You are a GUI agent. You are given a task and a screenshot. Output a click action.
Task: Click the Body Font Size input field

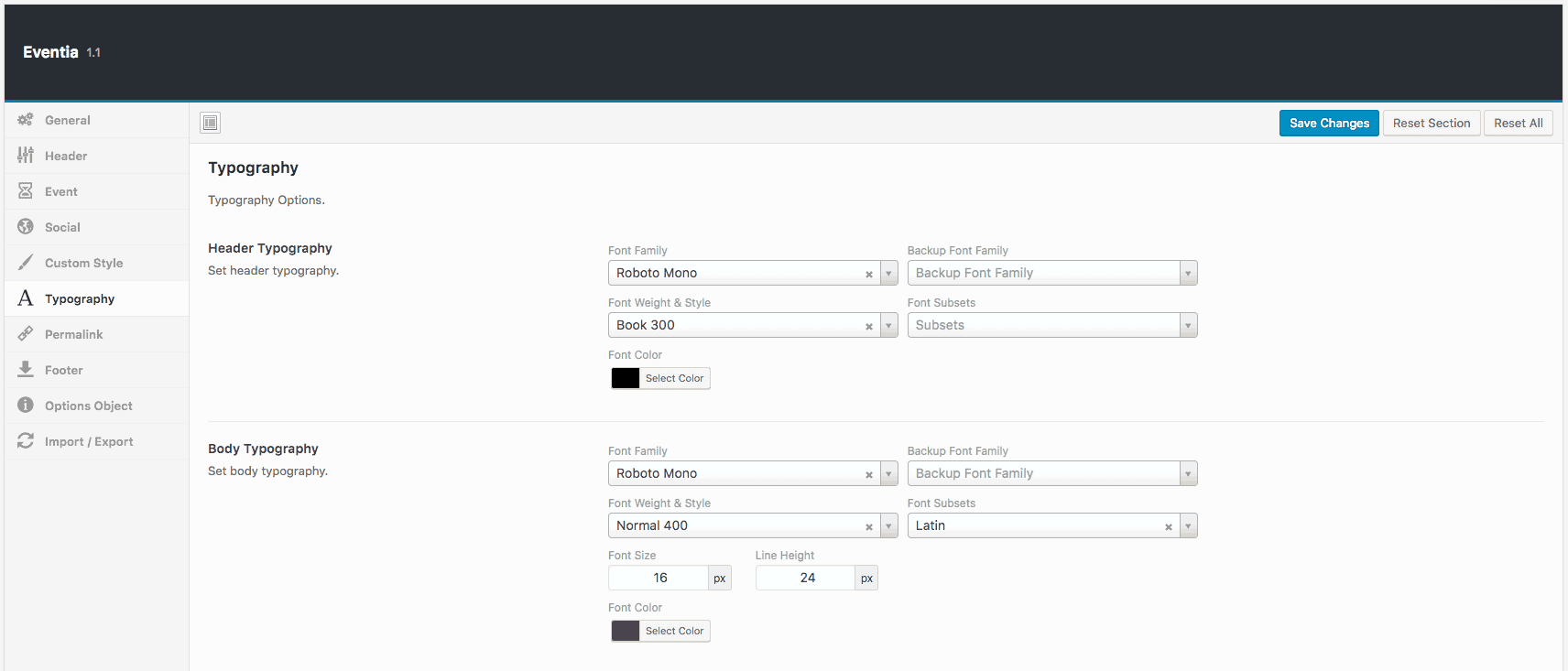pos(659,578)
